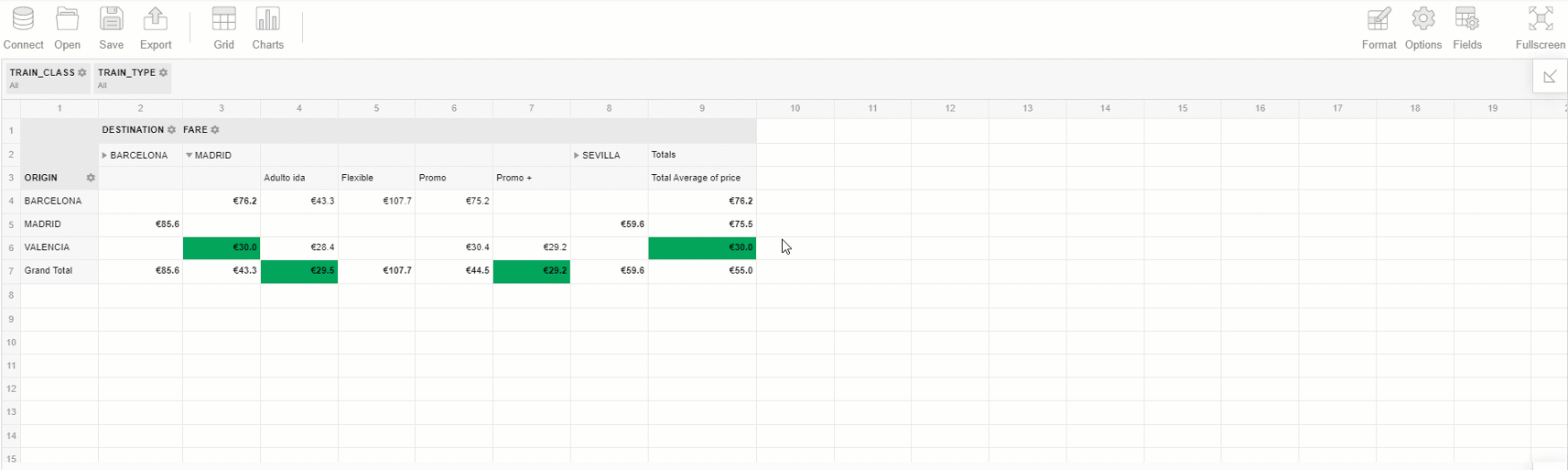Screen dimensions: 1568x470
Task: Open the Format options
Action: click(1379, 27)
